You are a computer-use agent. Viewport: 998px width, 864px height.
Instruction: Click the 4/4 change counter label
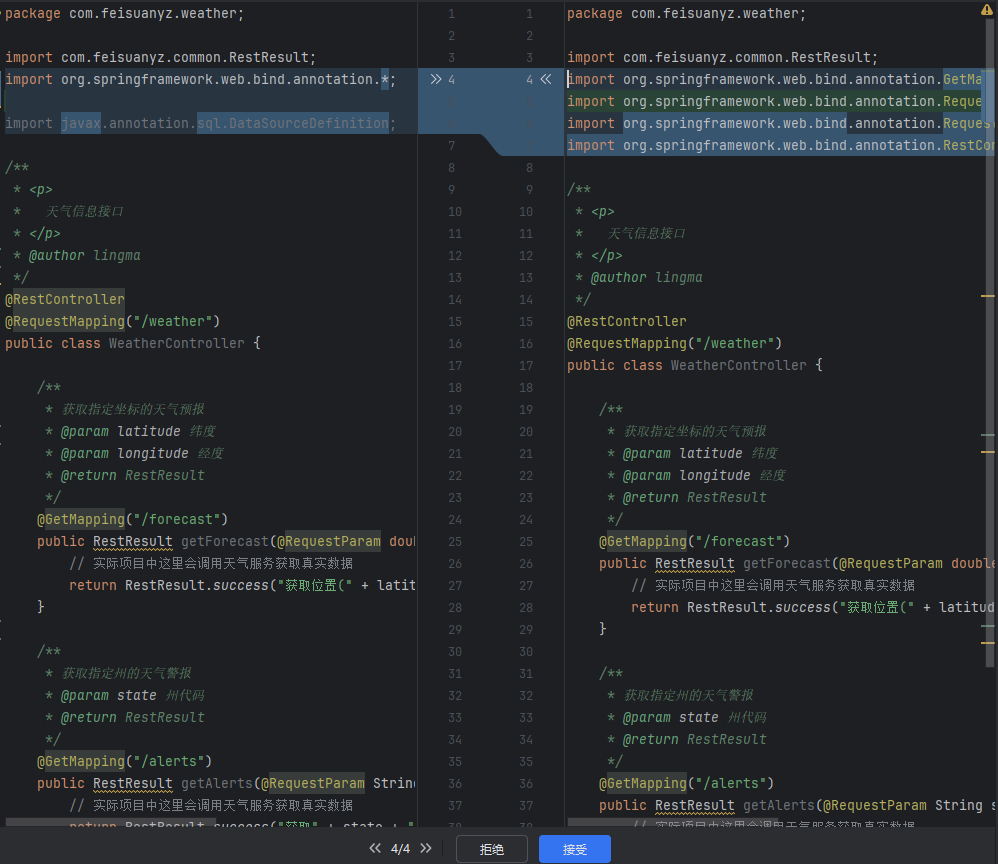[400, 849]
